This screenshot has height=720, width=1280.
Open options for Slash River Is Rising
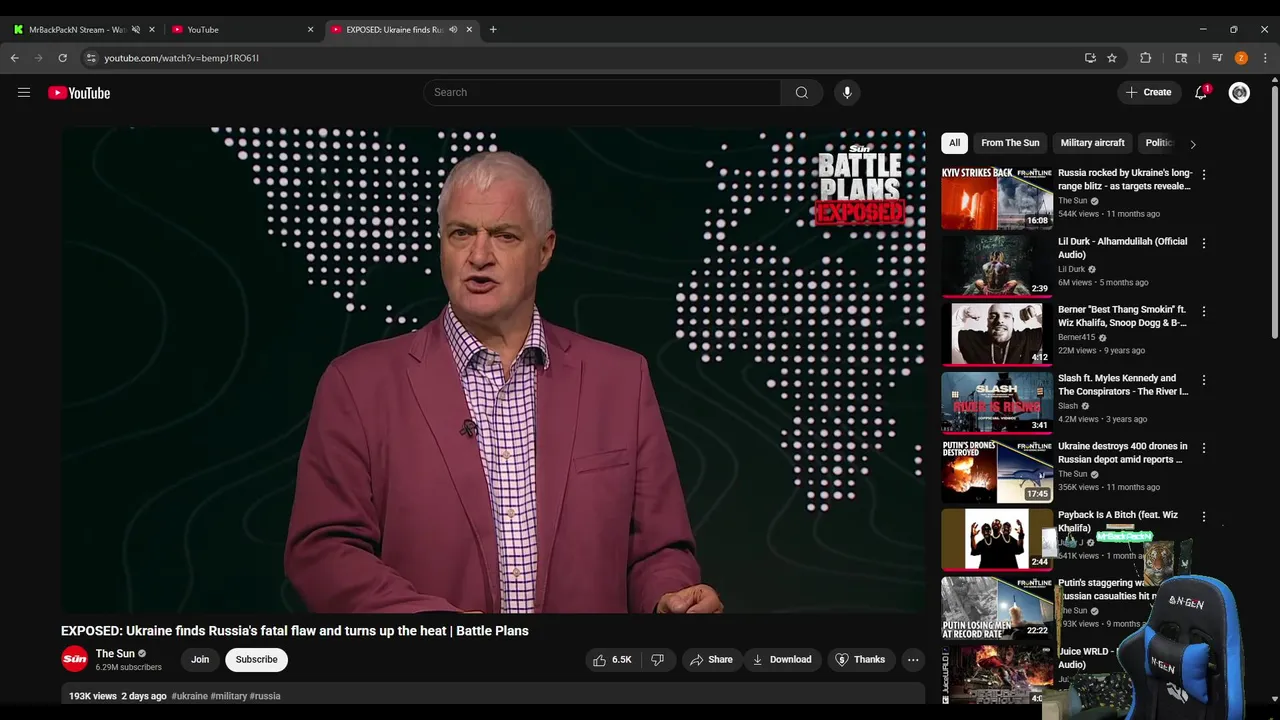coord(1204,380)
